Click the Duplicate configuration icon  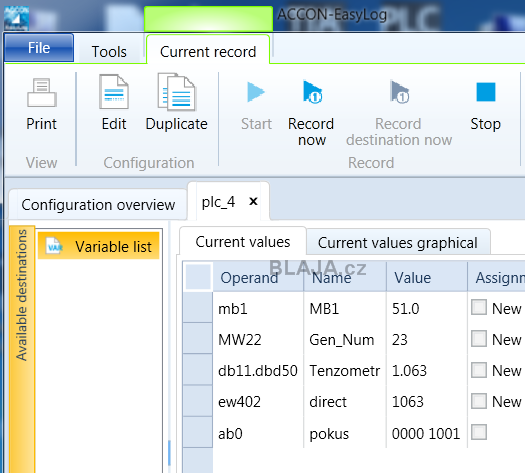[176, 92]
